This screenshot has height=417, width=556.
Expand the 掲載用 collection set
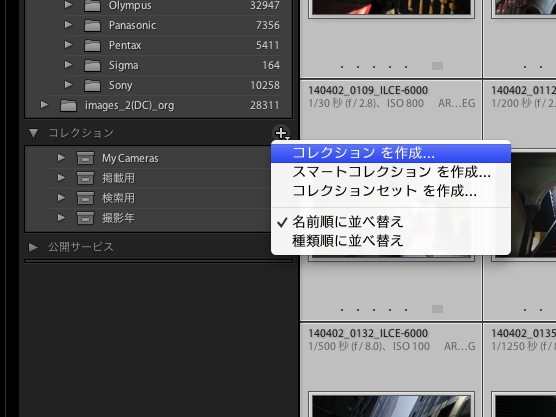click(61, 177)
